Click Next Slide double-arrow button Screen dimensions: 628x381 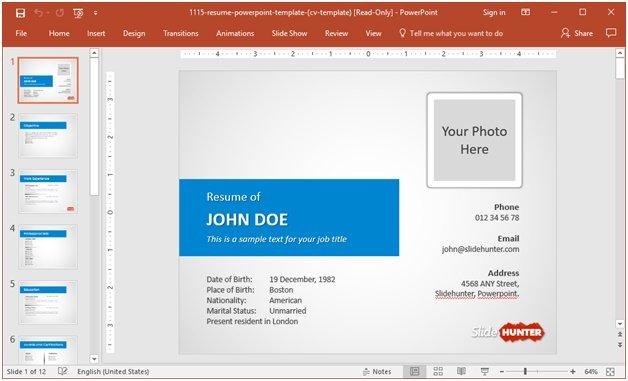coord(620,345)
